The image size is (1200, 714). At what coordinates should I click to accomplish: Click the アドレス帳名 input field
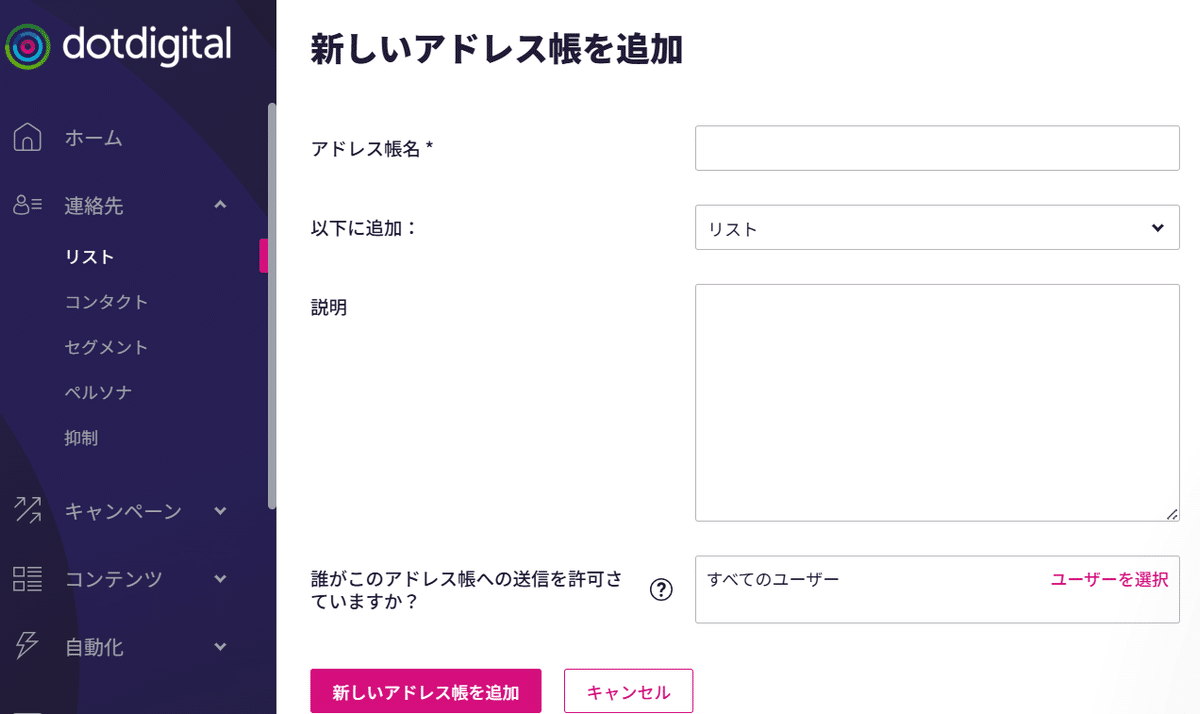(x=936, y=147)
